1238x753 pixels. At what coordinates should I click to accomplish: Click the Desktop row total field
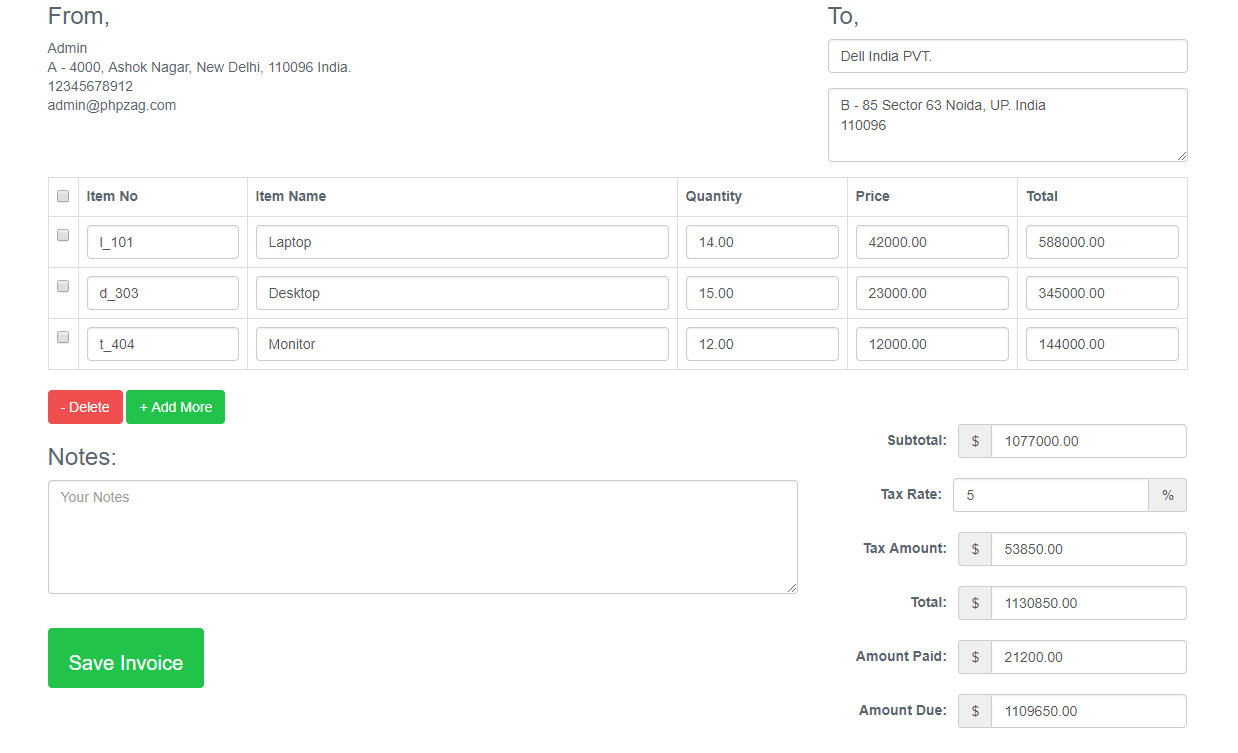tap(1101, 292)
